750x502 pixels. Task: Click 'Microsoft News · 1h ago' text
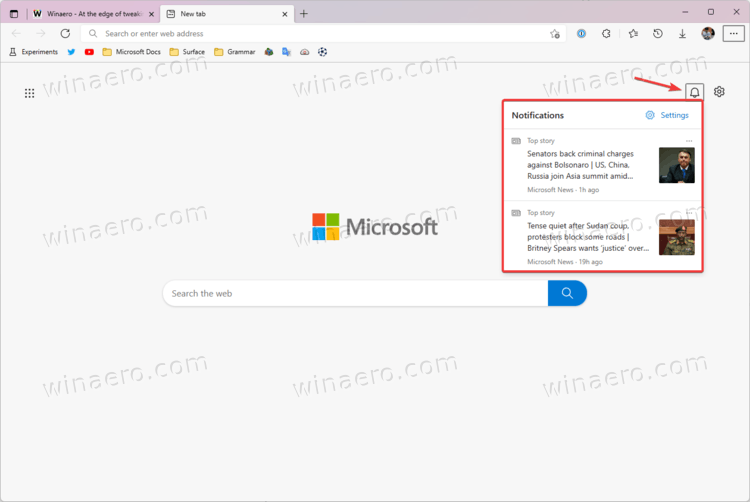click(x=563, y=190)
